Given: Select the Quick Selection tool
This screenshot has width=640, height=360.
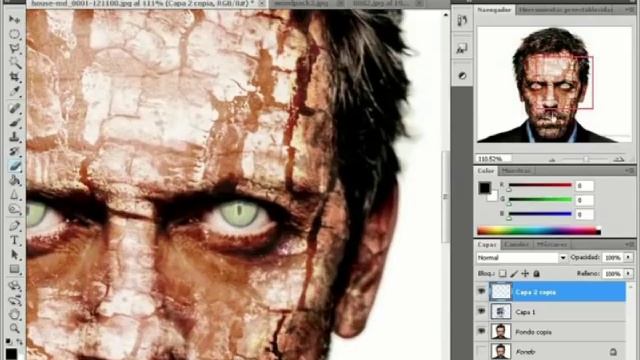Looking at the screenshot, I should (14, 62).
